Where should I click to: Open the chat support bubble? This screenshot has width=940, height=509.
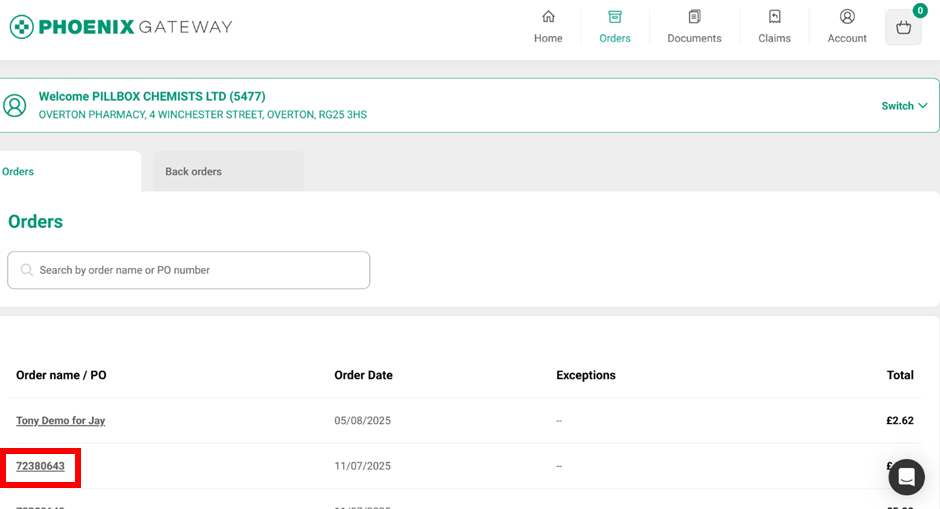tap(906, 477)
